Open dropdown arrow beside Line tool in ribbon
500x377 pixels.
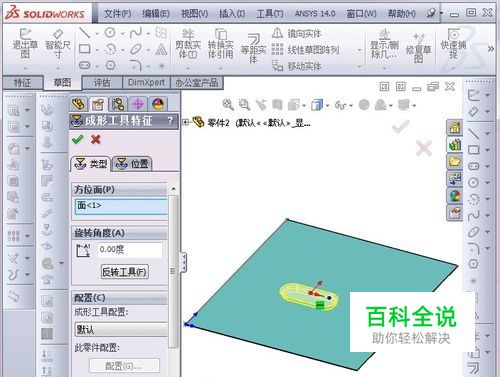coord(97,34)
